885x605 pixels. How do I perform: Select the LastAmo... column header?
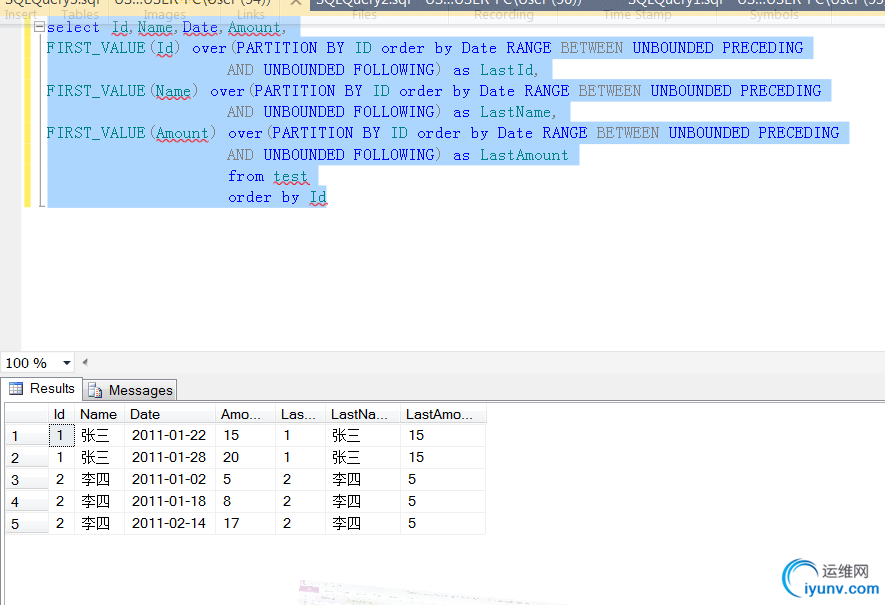(443, 414)
